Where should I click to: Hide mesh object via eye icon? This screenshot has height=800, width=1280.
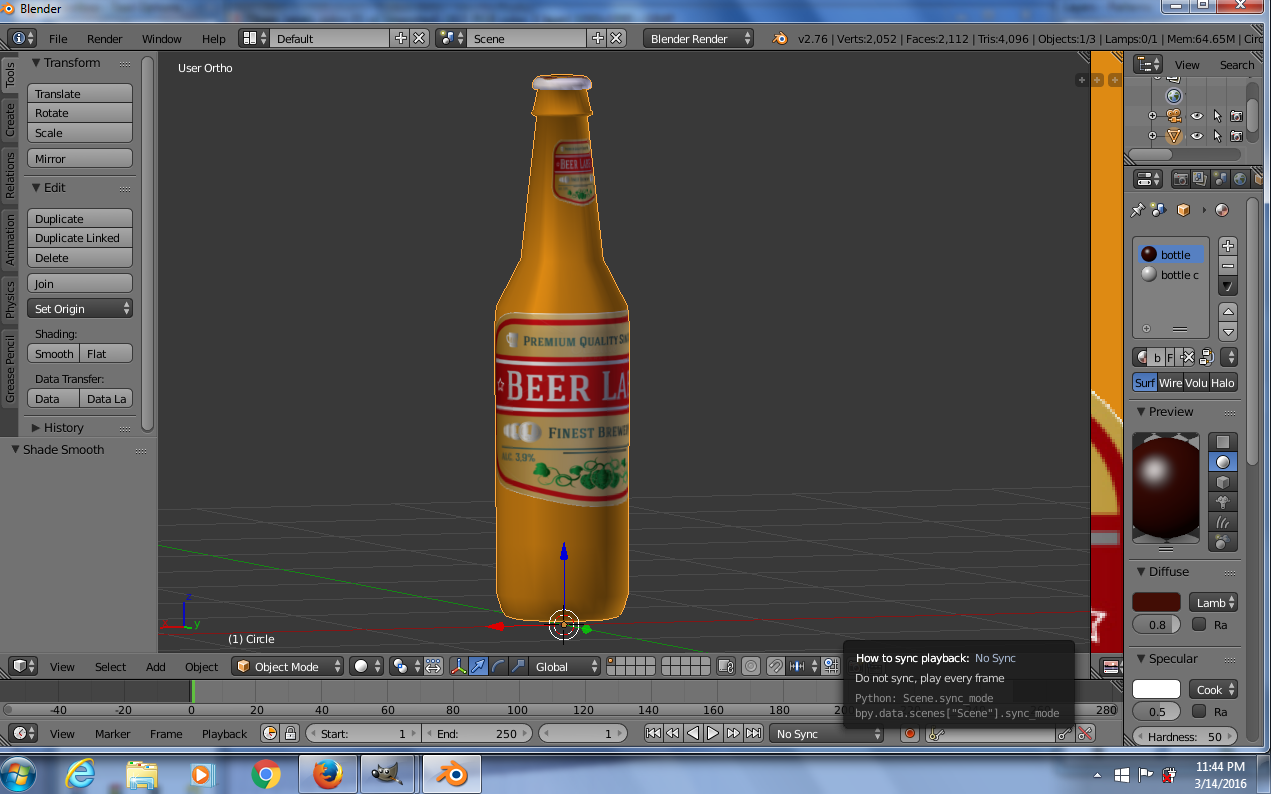pos(1196,136)
